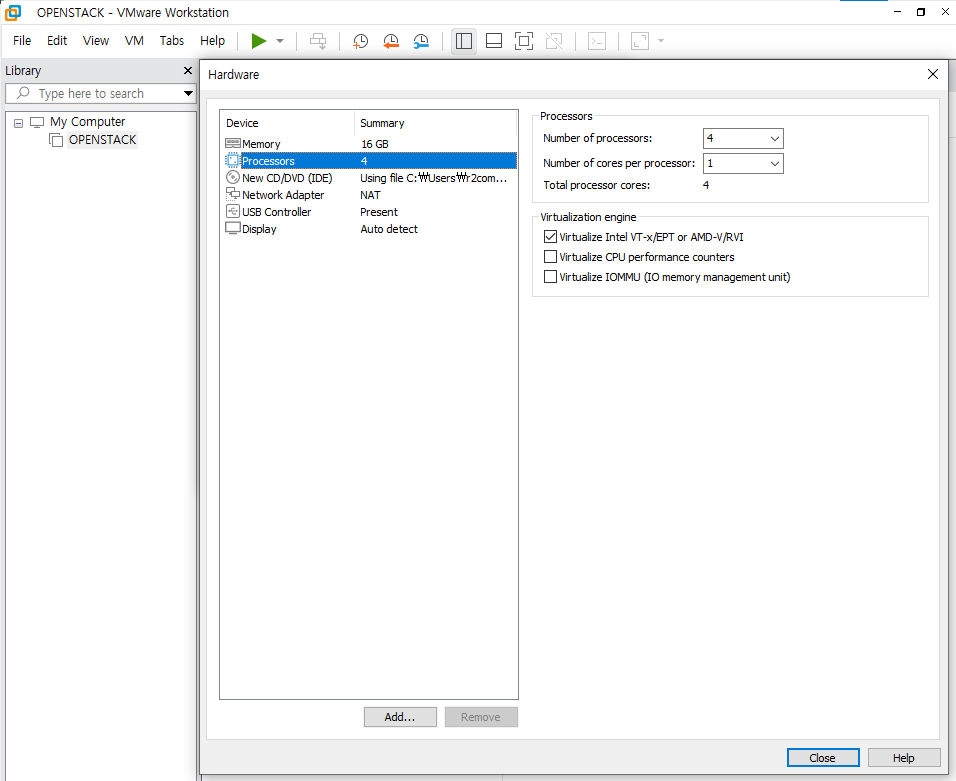The image size is (956, 781).
Task: Open the File menu
Action: pyautogui.click(x=22, y=41)
